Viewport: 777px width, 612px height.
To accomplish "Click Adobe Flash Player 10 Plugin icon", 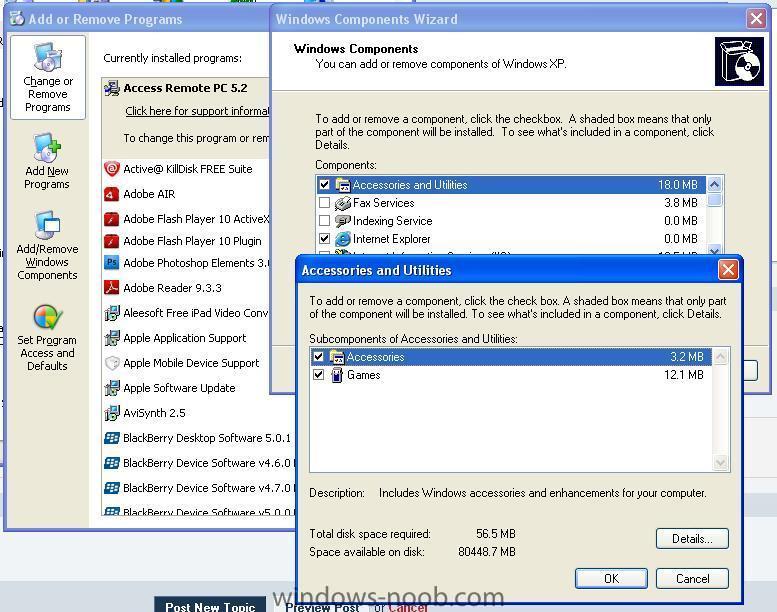I will [111, 241].
